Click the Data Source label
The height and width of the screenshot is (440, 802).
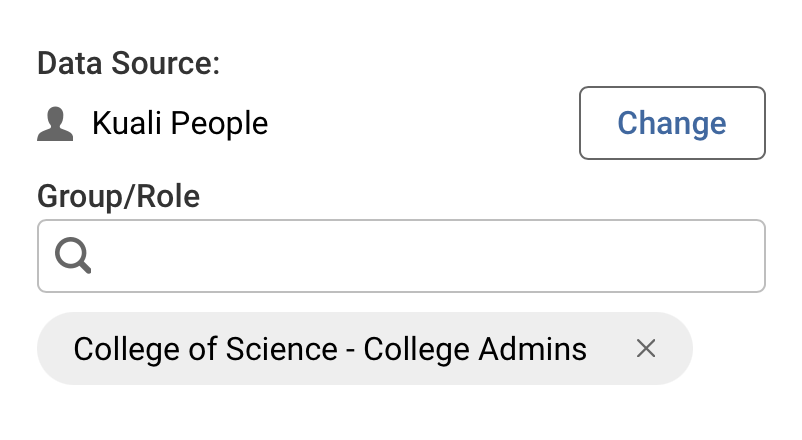tap(128, 64)
